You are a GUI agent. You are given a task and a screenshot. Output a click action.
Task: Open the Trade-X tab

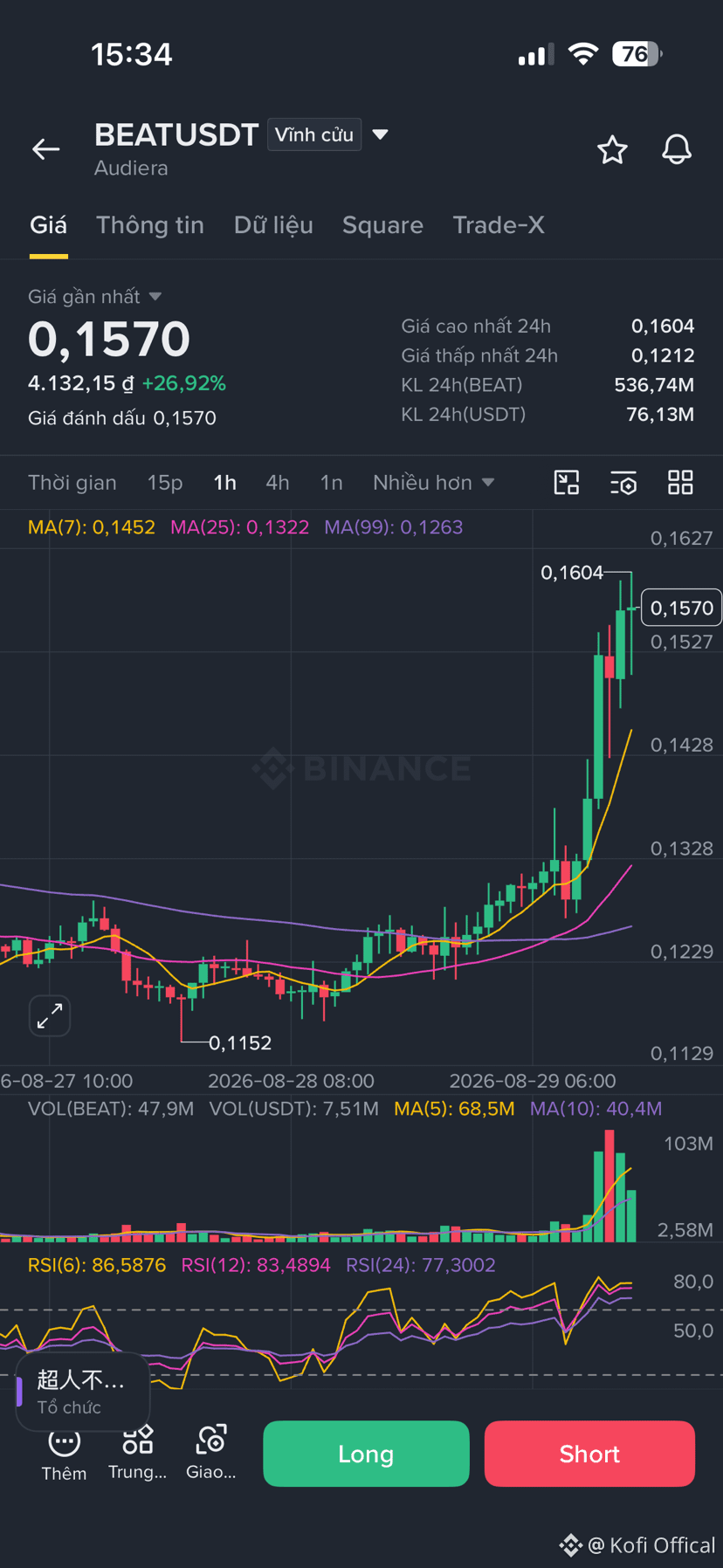tap(499, 225)
